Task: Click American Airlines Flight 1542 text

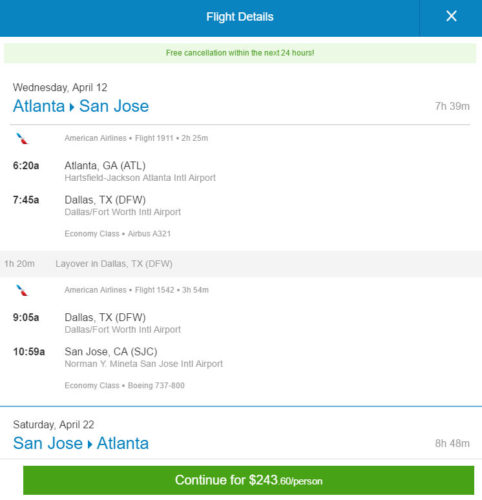Action: point(137,290)
